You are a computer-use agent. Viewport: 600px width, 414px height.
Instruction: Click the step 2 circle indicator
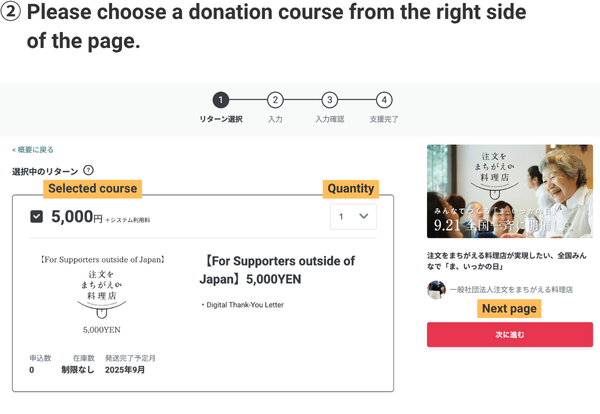pyautogui.click(x=275, y=100)
